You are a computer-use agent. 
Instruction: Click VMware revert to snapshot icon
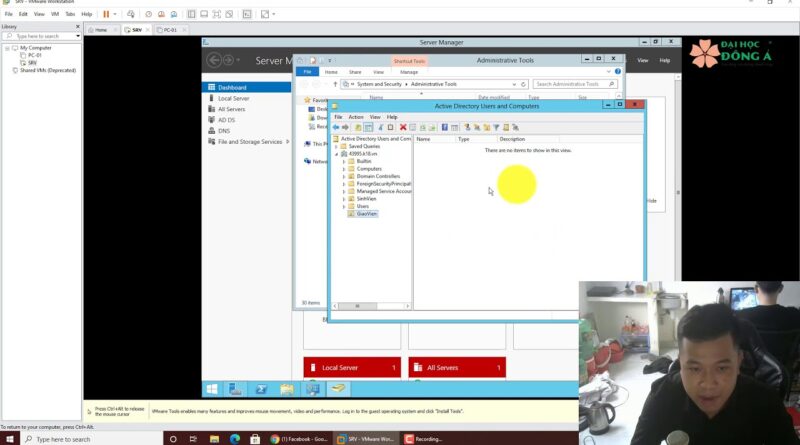click(161, 14)
